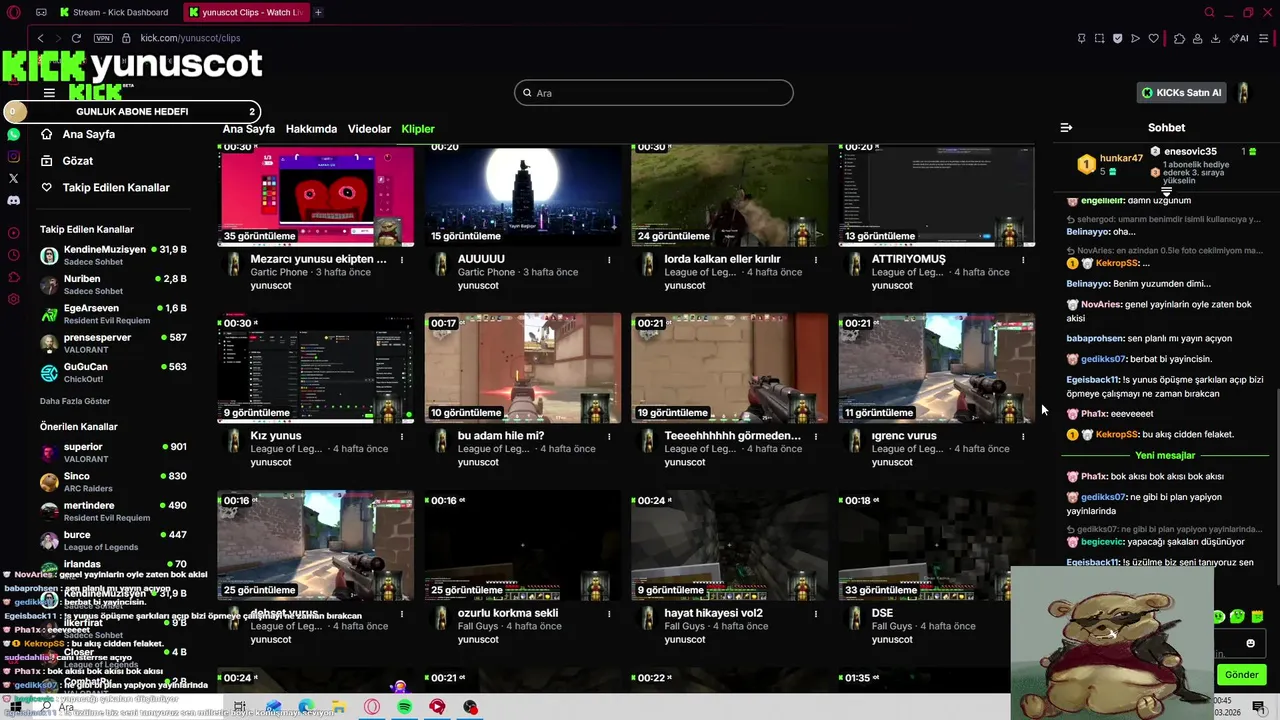Viewport: 1280px width, 720px height.
Task: Open Takip Edilen Kanallar sidebar link
Action: 116,187
